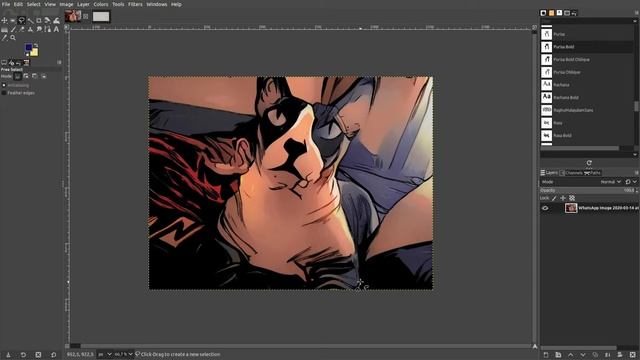Reset tool options to defaults
Screen dimensions: 640x360
[x=53, y=355]
